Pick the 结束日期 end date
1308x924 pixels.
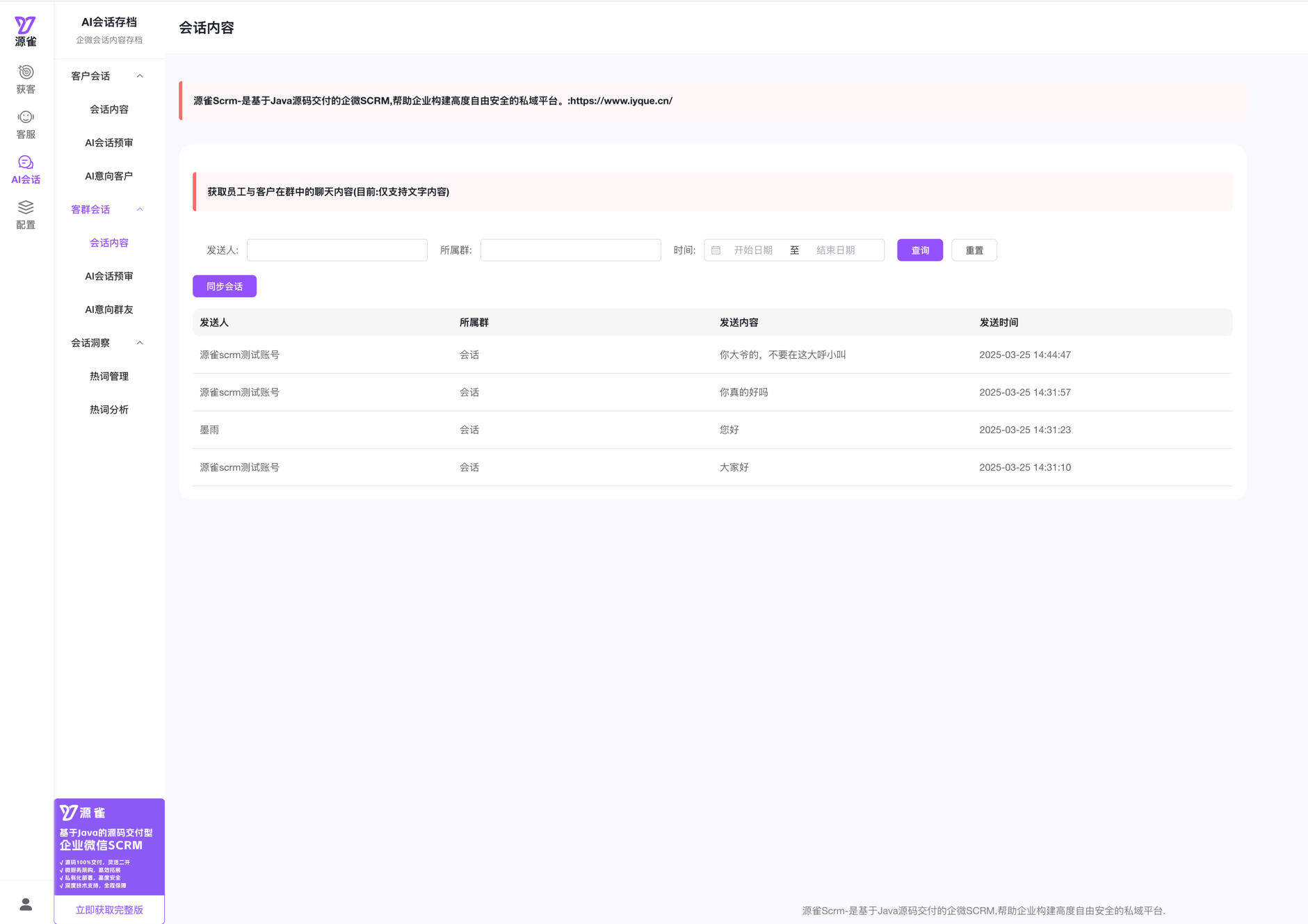pyautogui.click(x=835, y=250)
